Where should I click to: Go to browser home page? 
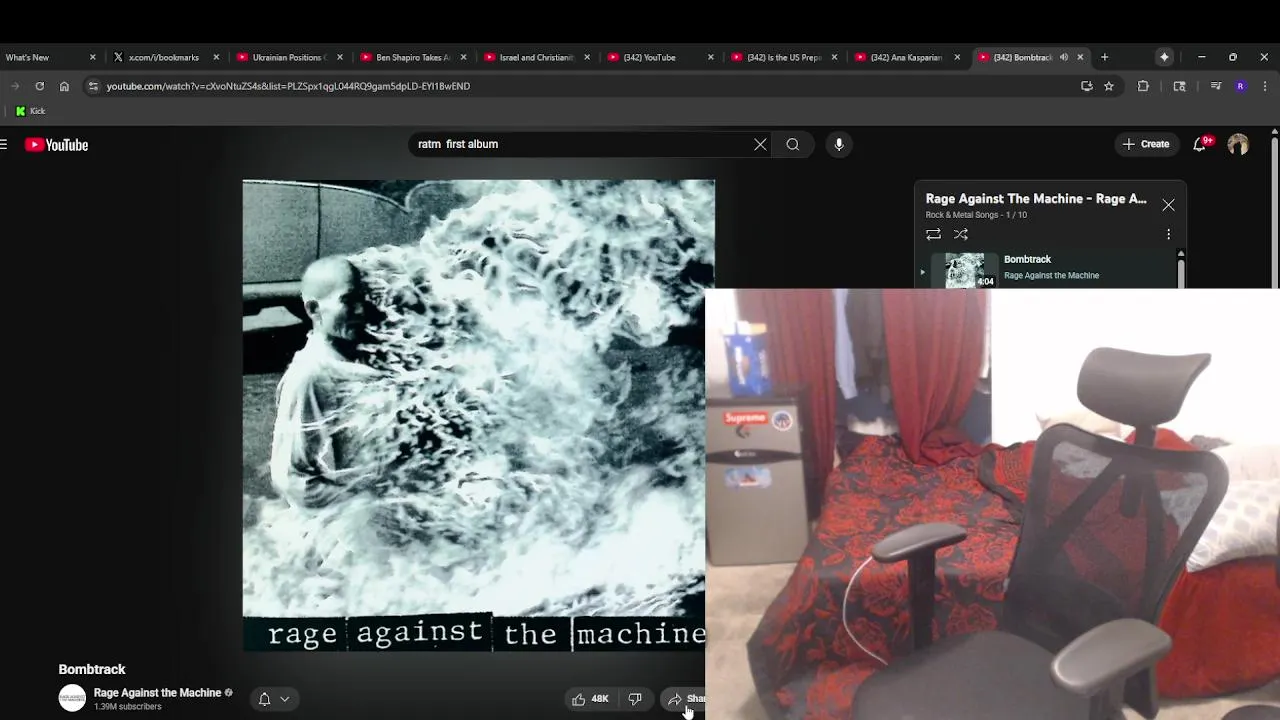[x=64, y=86]
